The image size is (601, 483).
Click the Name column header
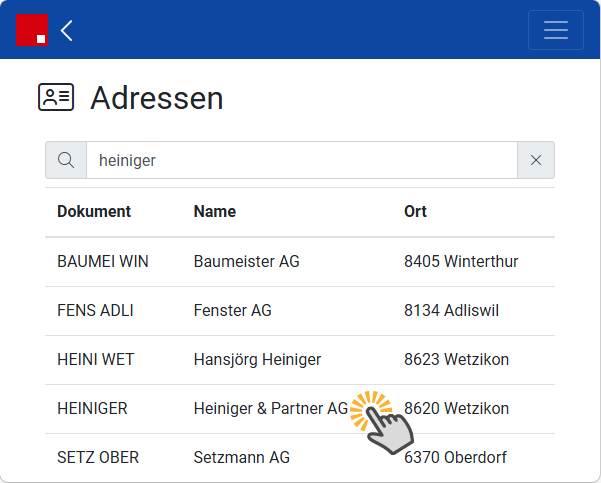coord(215,212)
